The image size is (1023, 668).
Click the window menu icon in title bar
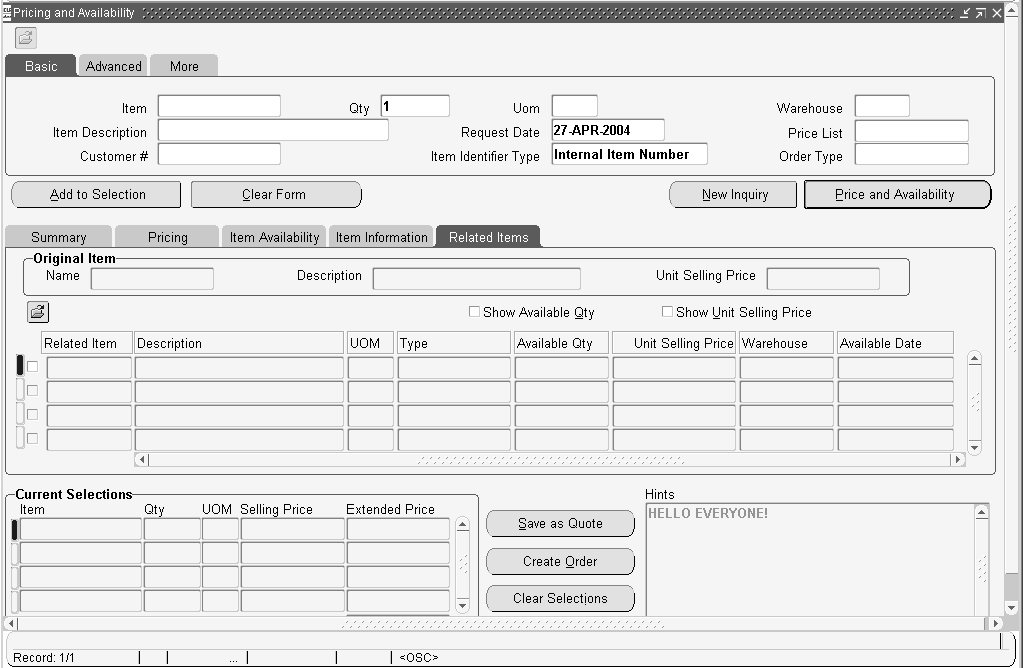(x=7, y=12)
